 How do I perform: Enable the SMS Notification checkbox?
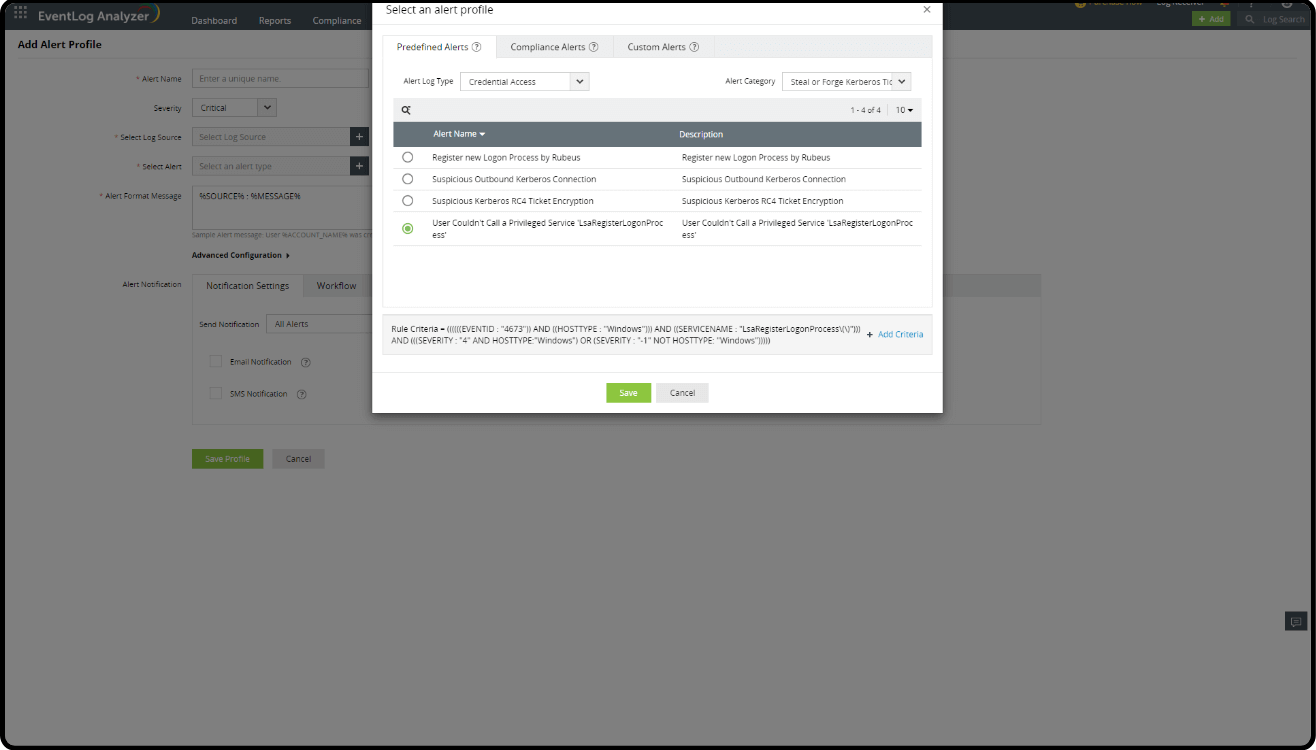click(216, 394)
